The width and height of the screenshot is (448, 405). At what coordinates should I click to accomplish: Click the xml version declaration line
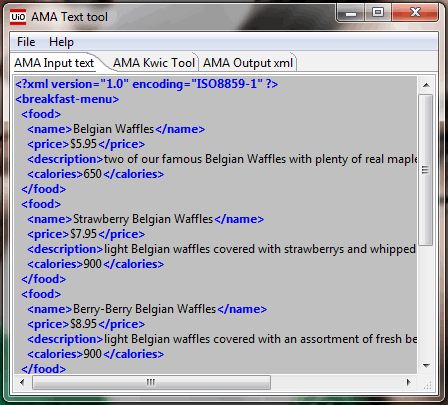147,84
